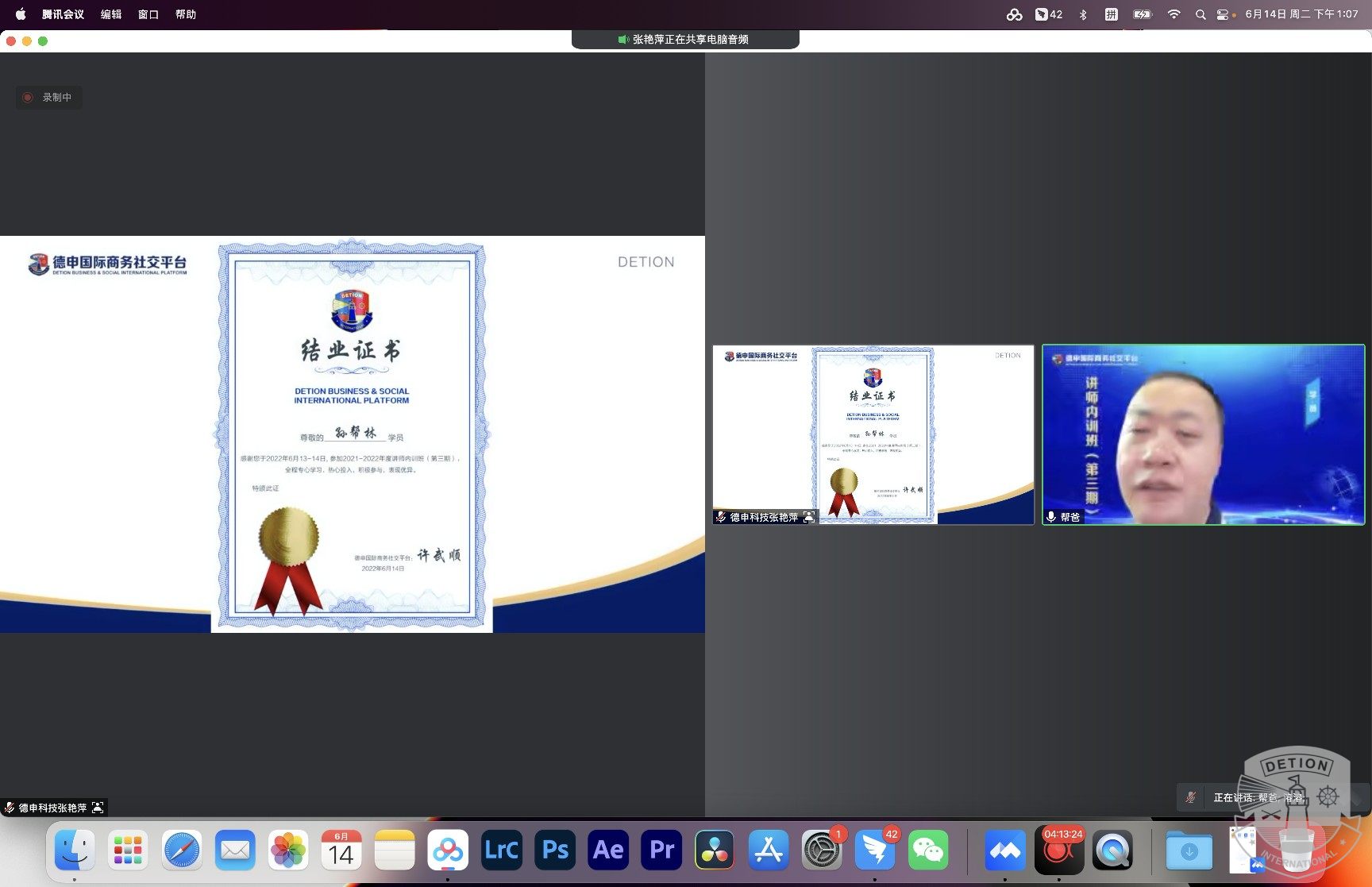The width and height of the screenshot is (1372, 887).
Task: Open the 编辑 menu
Action: 111,14
